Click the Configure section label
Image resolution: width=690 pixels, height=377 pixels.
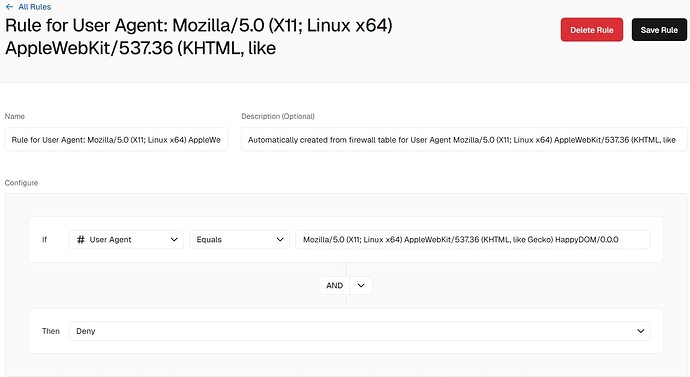tap(21, 183)
